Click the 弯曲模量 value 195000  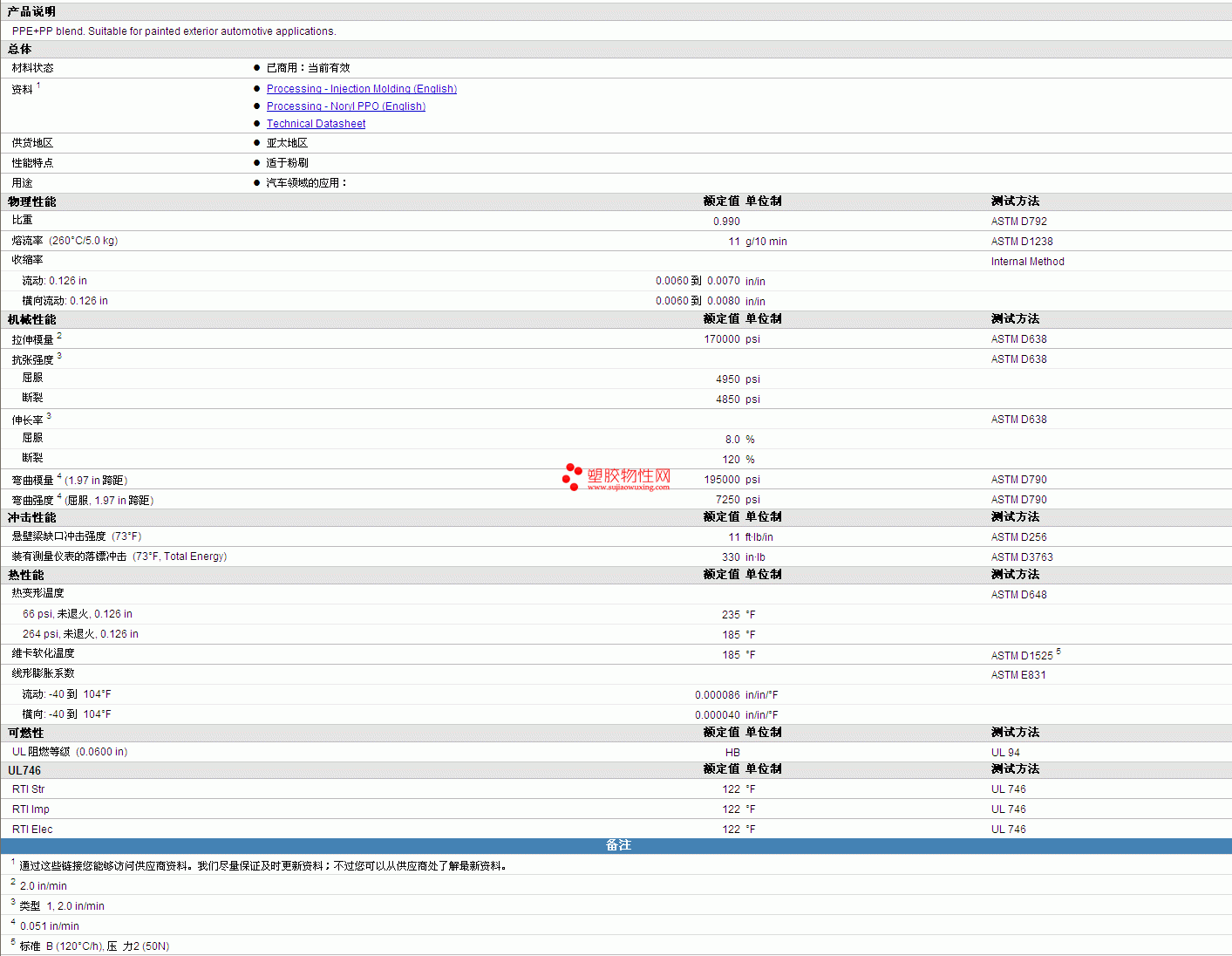coord(722,480)
